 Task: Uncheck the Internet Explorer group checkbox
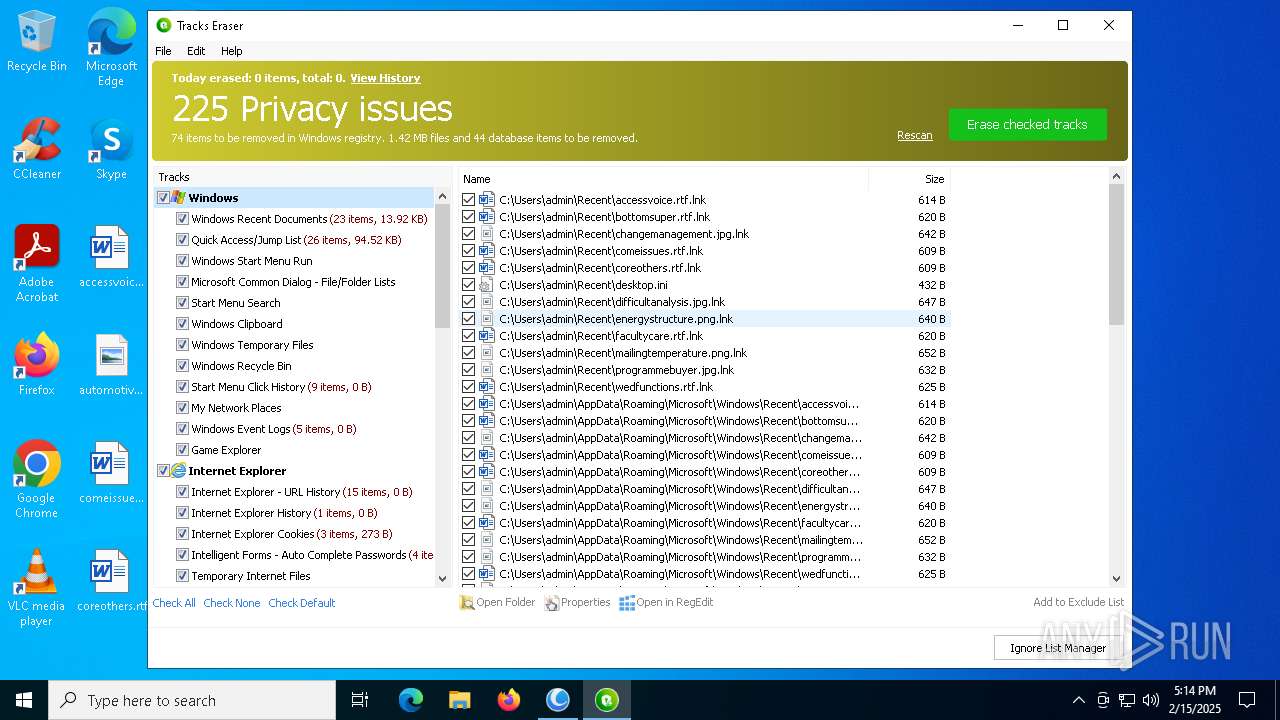point(163,470)
